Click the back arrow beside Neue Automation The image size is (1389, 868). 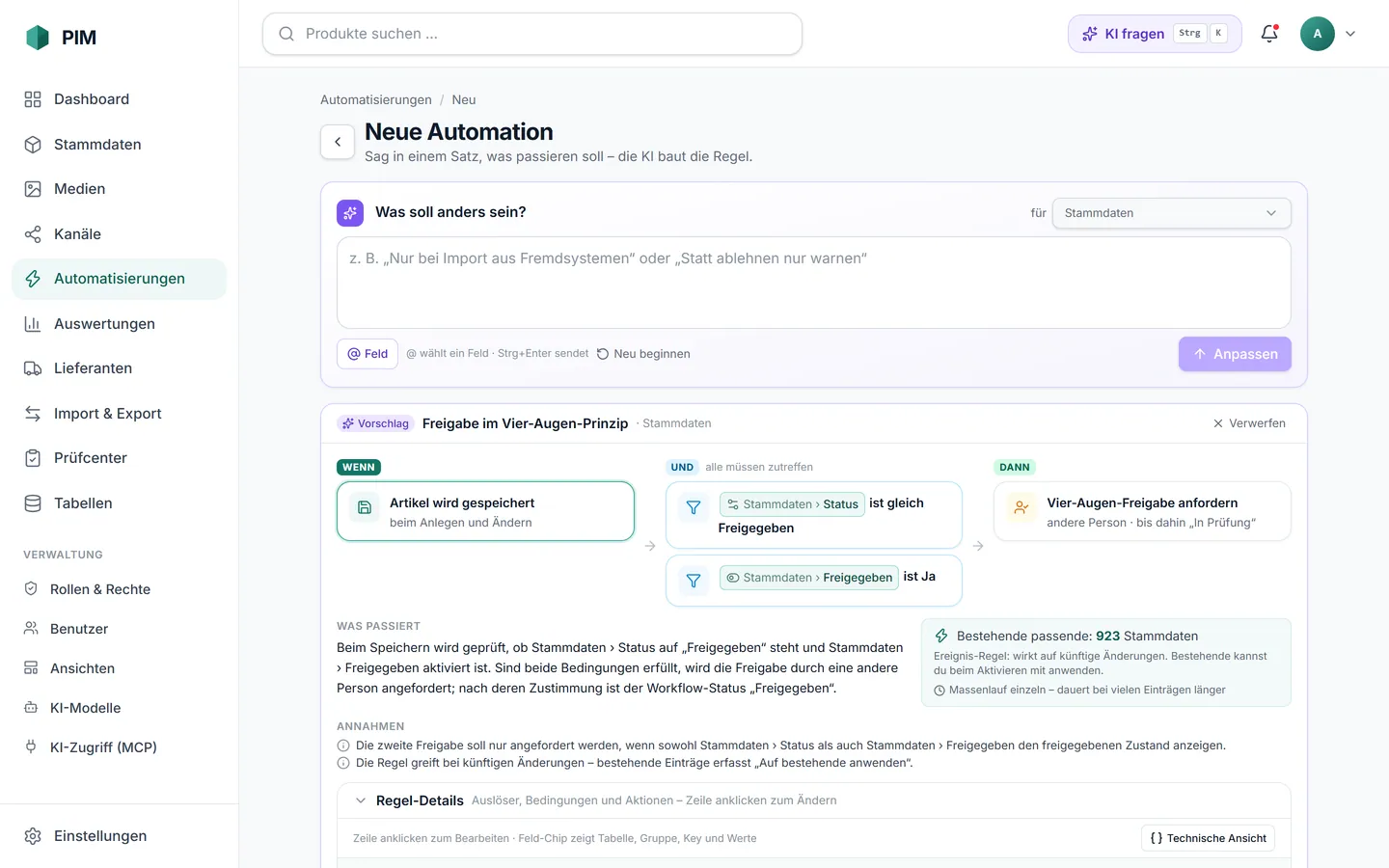pos(338,142)
